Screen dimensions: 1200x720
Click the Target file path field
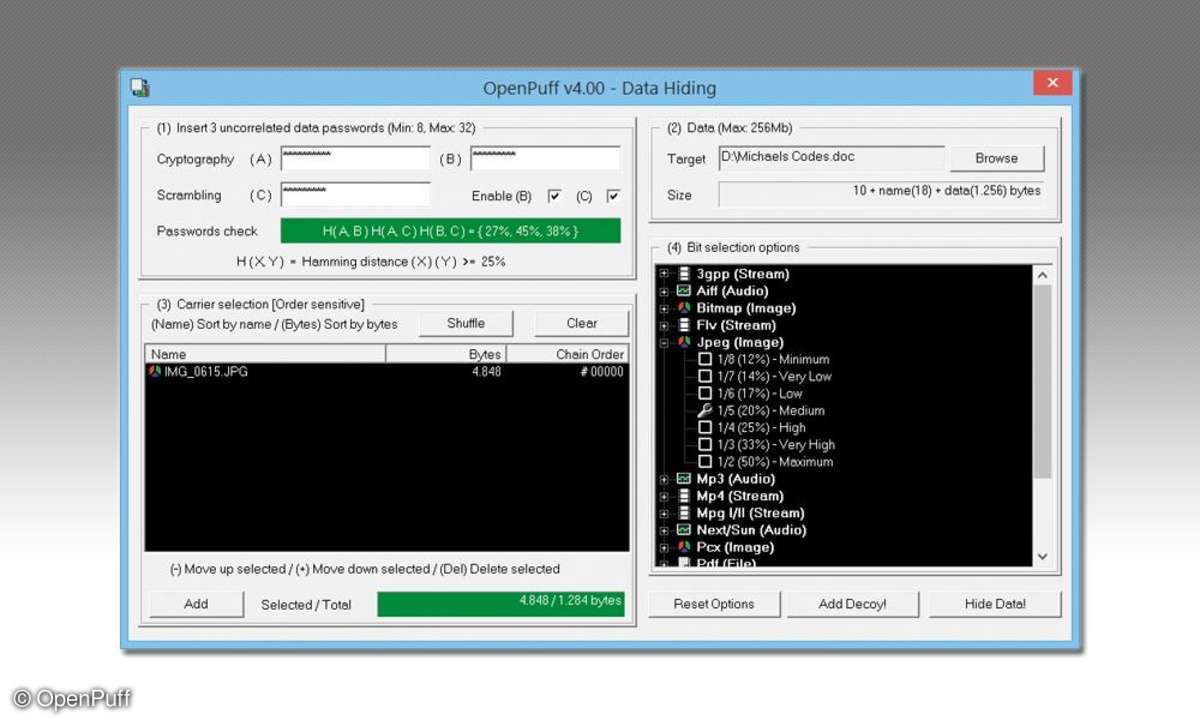(x=831, y=158)
